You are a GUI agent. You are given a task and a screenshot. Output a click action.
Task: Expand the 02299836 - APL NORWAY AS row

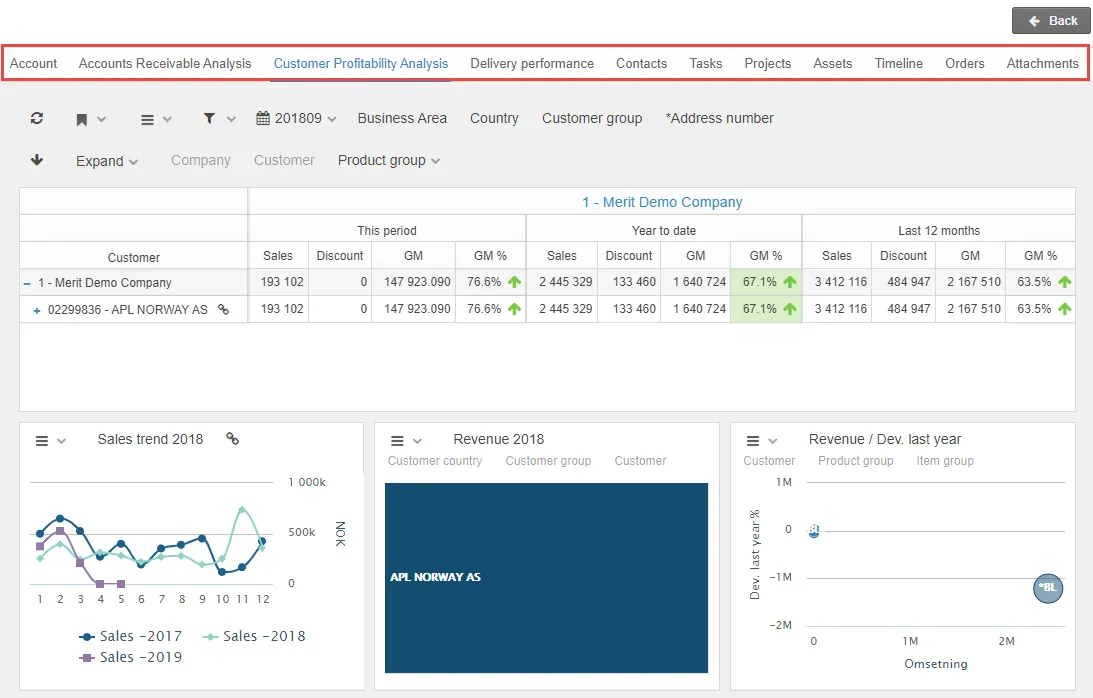click(37, 311)
